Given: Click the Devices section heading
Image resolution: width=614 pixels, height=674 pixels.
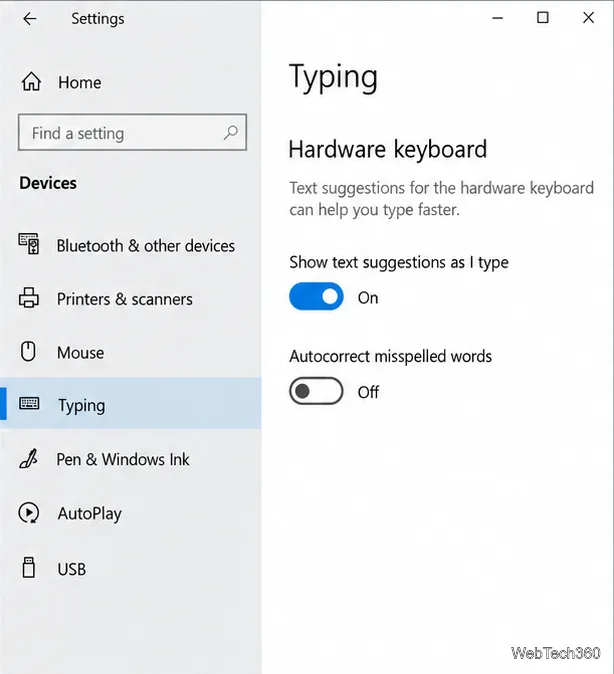Looking at the screenshot, I should pyautogui.click(x=48, y=183).
